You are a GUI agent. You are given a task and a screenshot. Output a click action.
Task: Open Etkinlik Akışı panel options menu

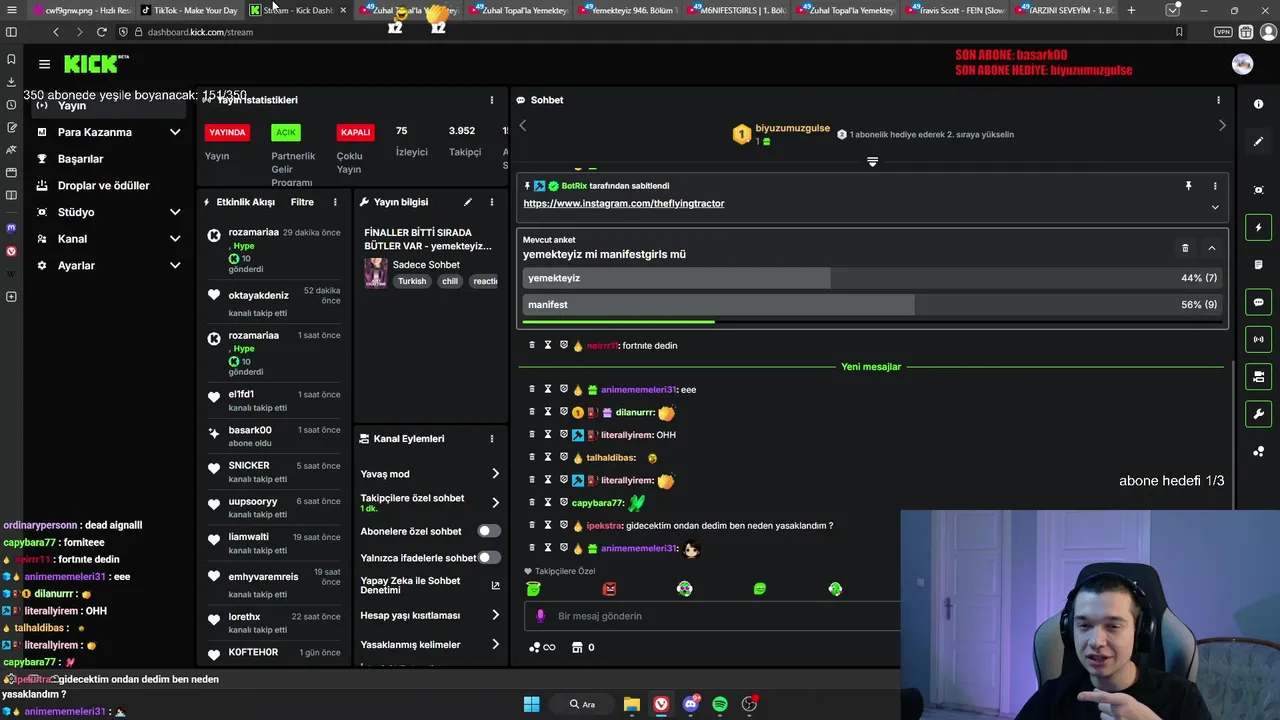click(335, 202)
